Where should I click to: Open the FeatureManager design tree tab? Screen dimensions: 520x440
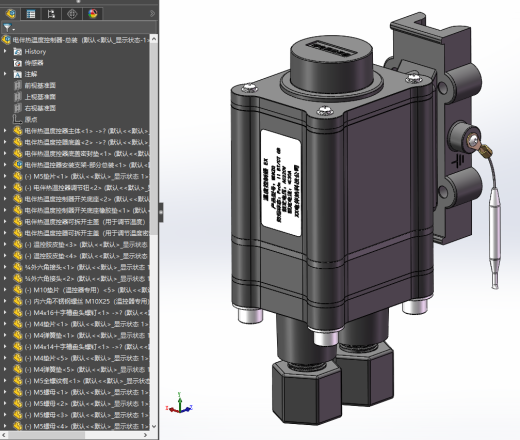pos(11,14)
